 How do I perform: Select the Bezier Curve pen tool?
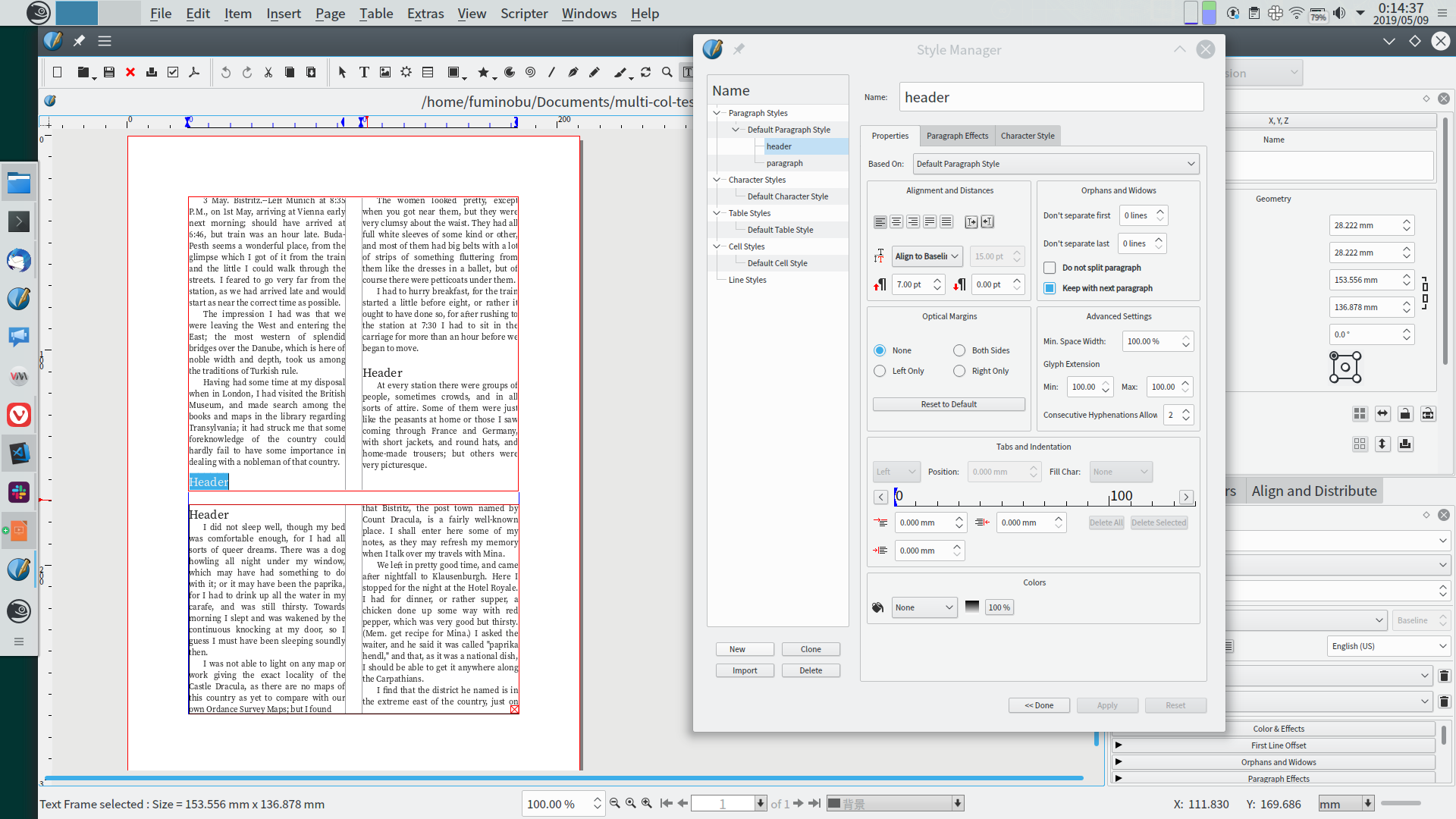(573, 72)
